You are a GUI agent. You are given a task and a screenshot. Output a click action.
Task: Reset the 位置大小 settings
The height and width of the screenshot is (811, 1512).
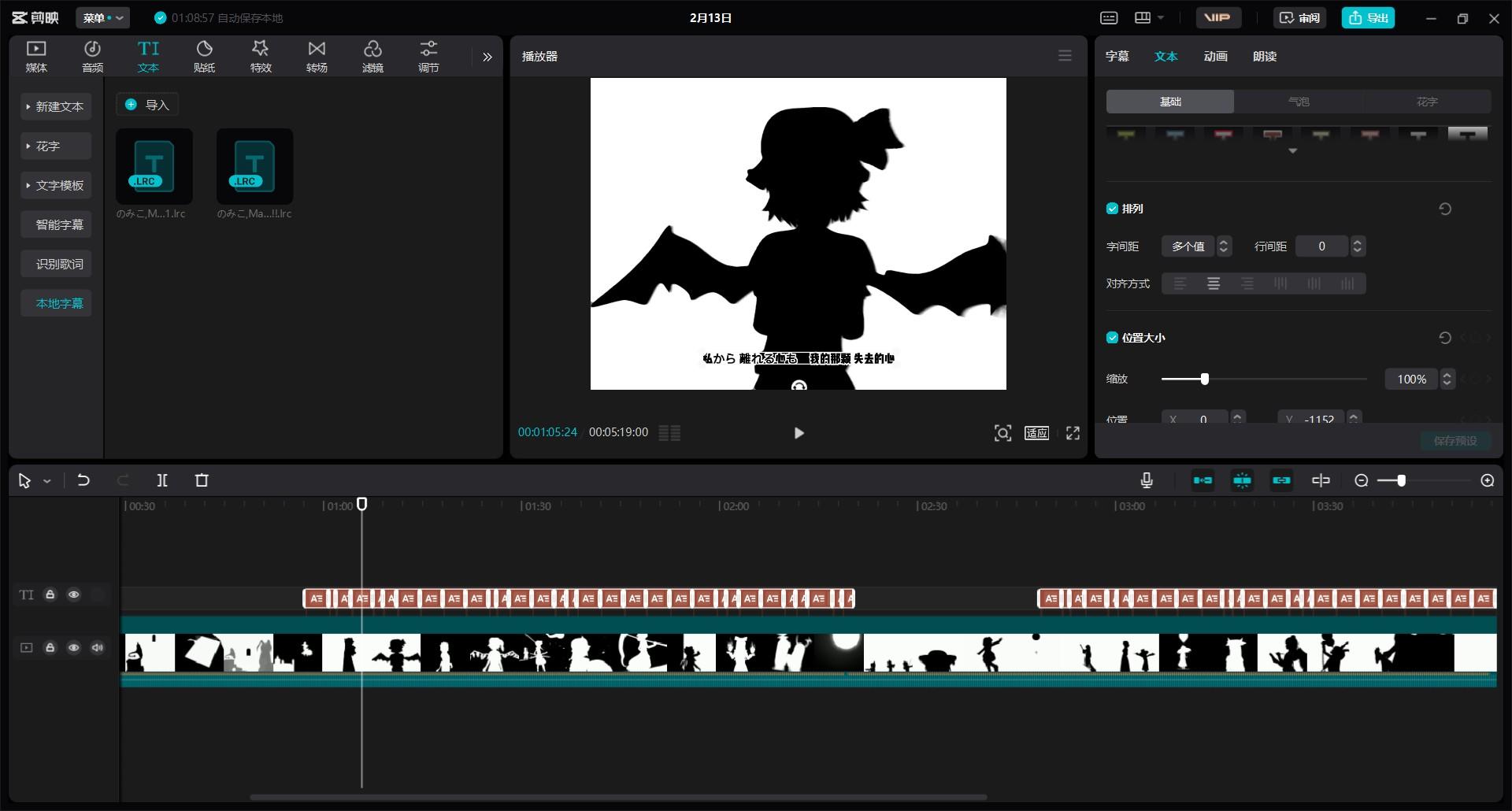[x=1445, y=338]
